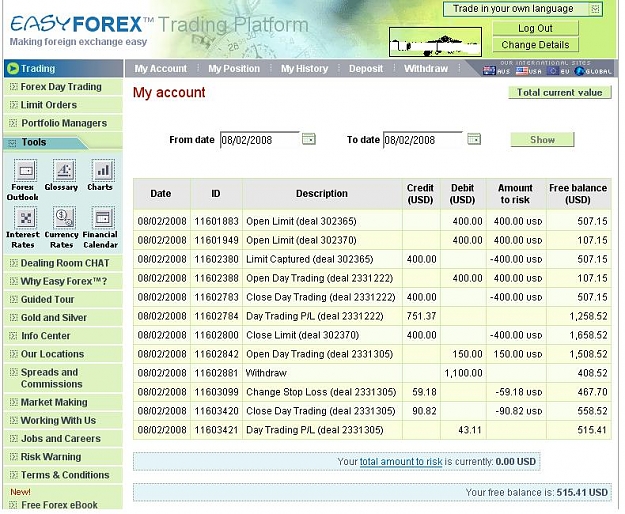Open Trade in your own language dropdown
Screen dimensions: 625x514
click(523, 9)
